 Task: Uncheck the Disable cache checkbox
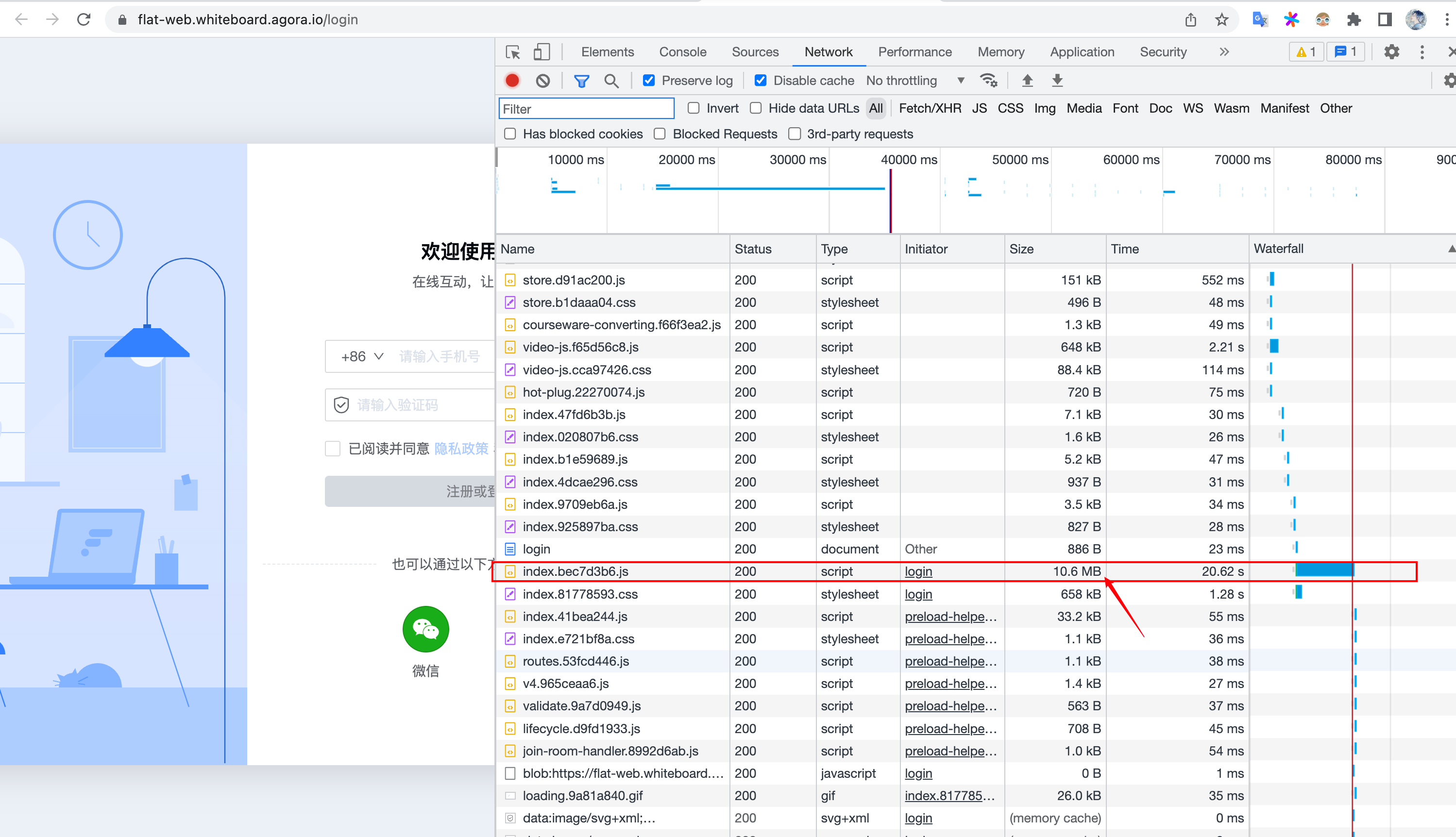760,81
